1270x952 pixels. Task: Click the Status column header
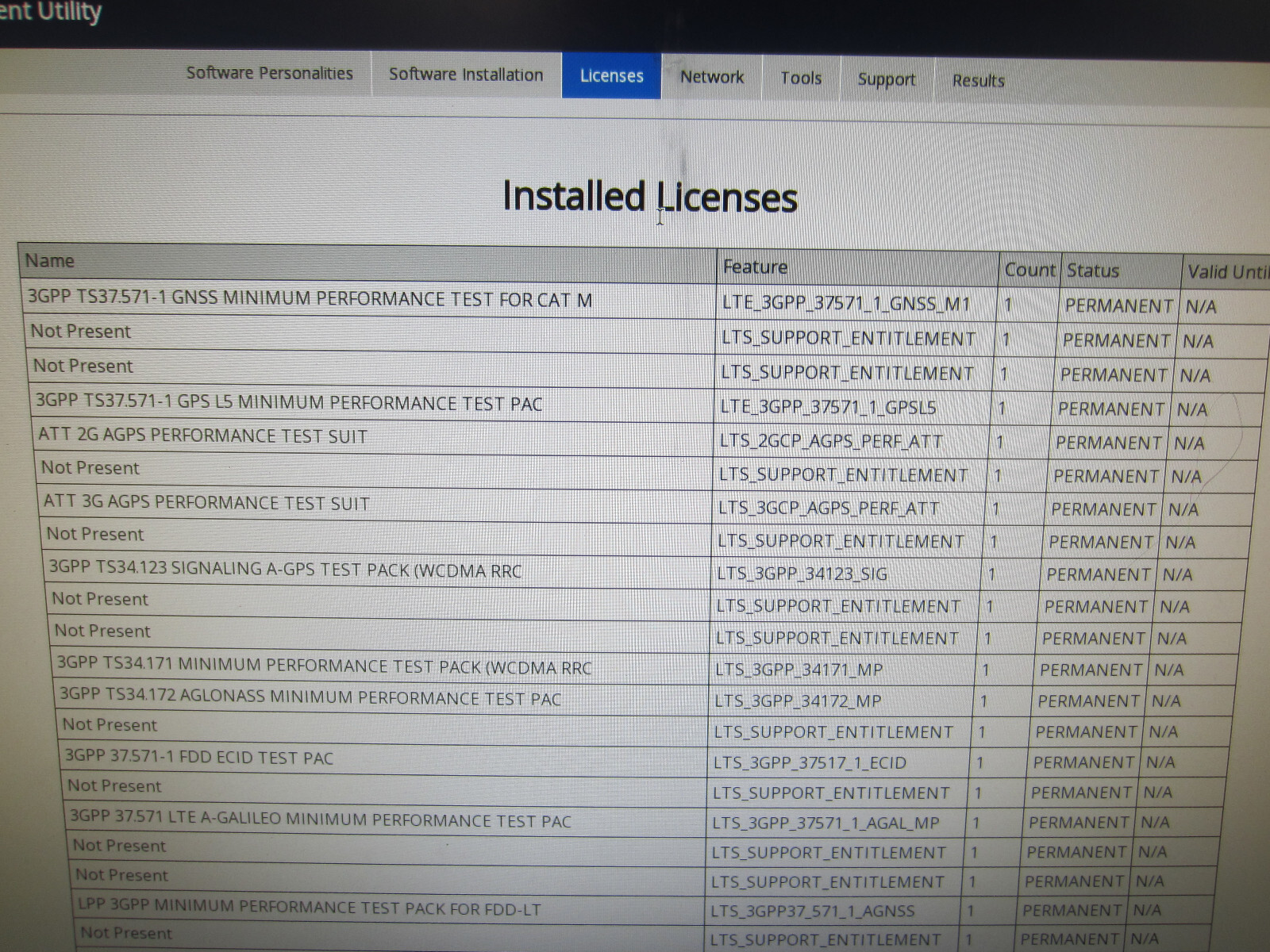coord(1121,271)
